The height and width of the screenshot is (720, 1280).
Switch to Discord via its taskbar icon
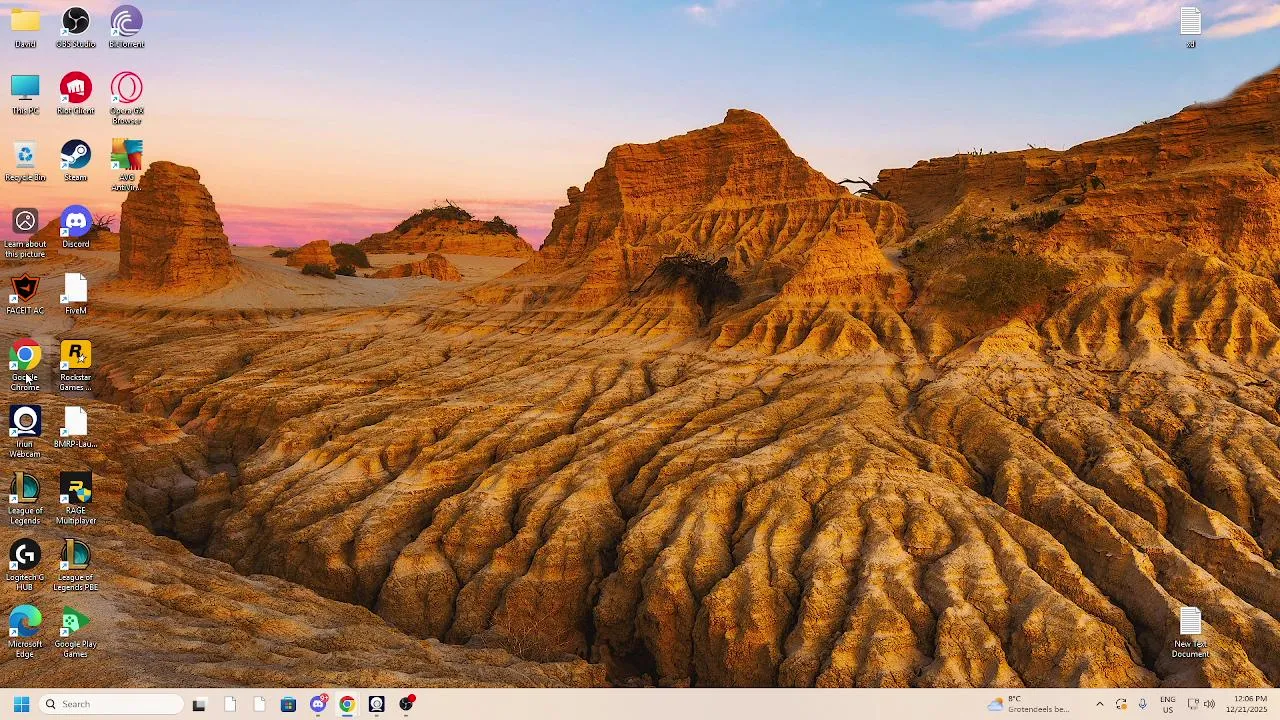pyautogui.click(x=318, y=704)
